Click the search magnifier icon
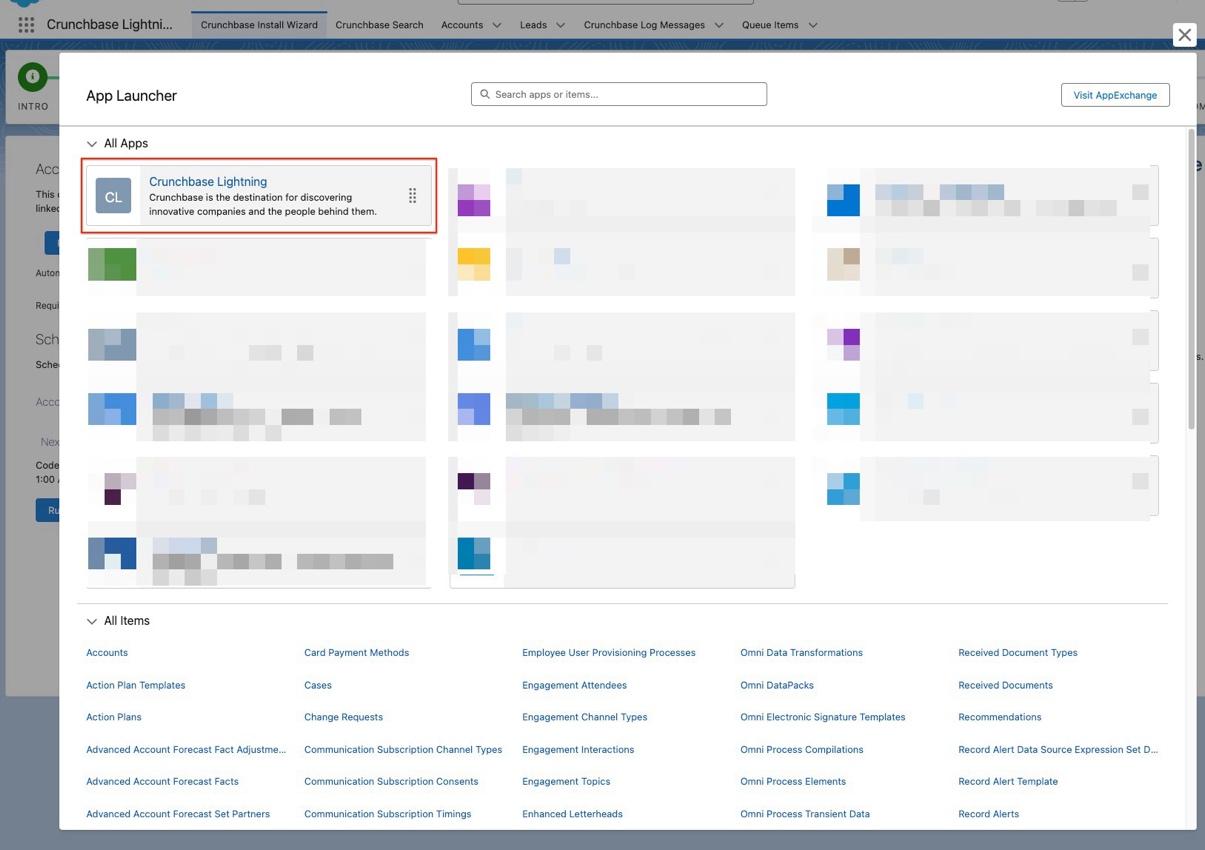The height and width of the screenshot is (850, 1205). tap(485, 94)
